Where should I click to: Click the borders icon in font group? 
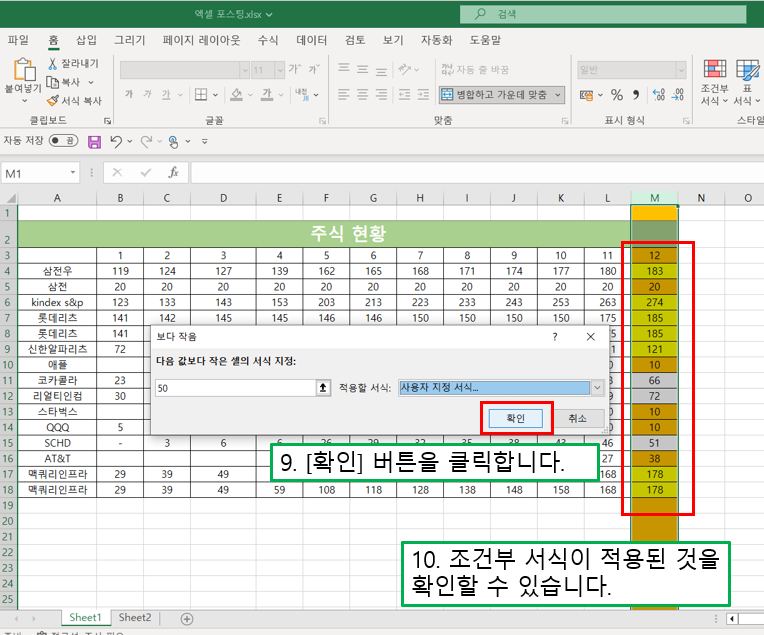[201, 95]
